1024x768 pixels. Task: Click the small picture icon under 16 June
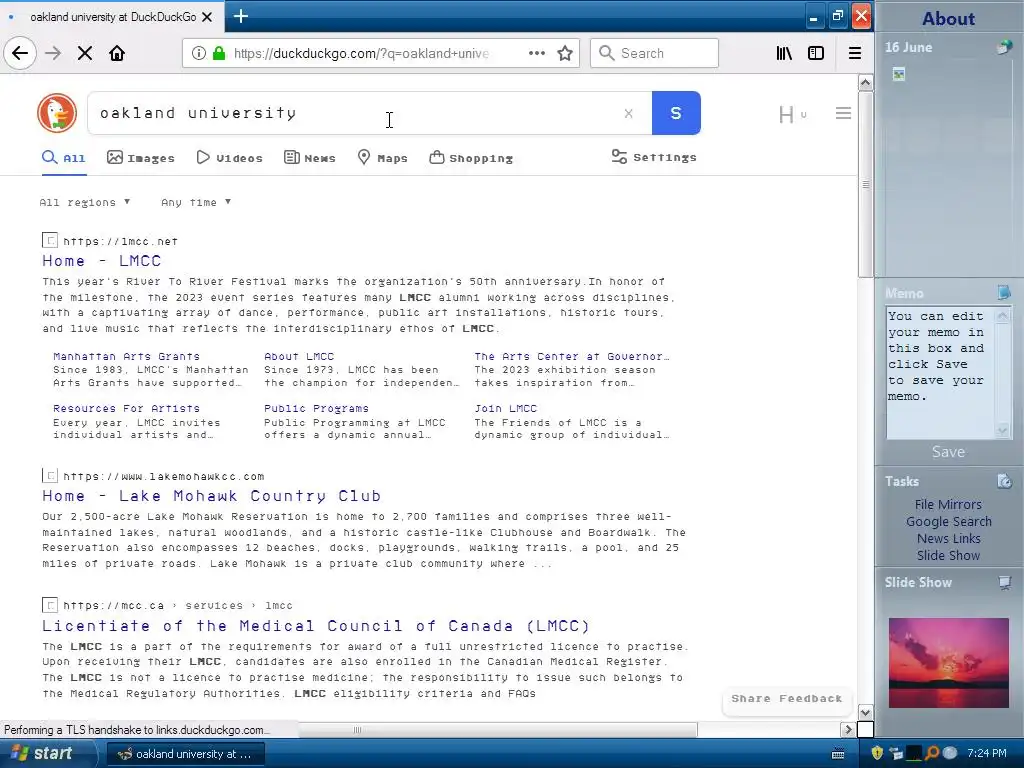click(899, 74)
